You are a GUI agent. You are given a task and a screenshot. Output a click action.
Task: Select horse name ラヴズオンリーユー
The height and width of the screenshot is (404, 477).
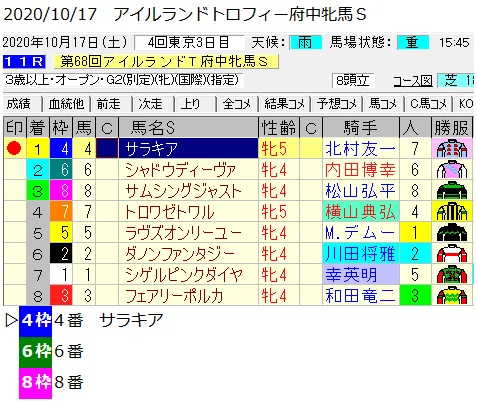pos(183,232)
